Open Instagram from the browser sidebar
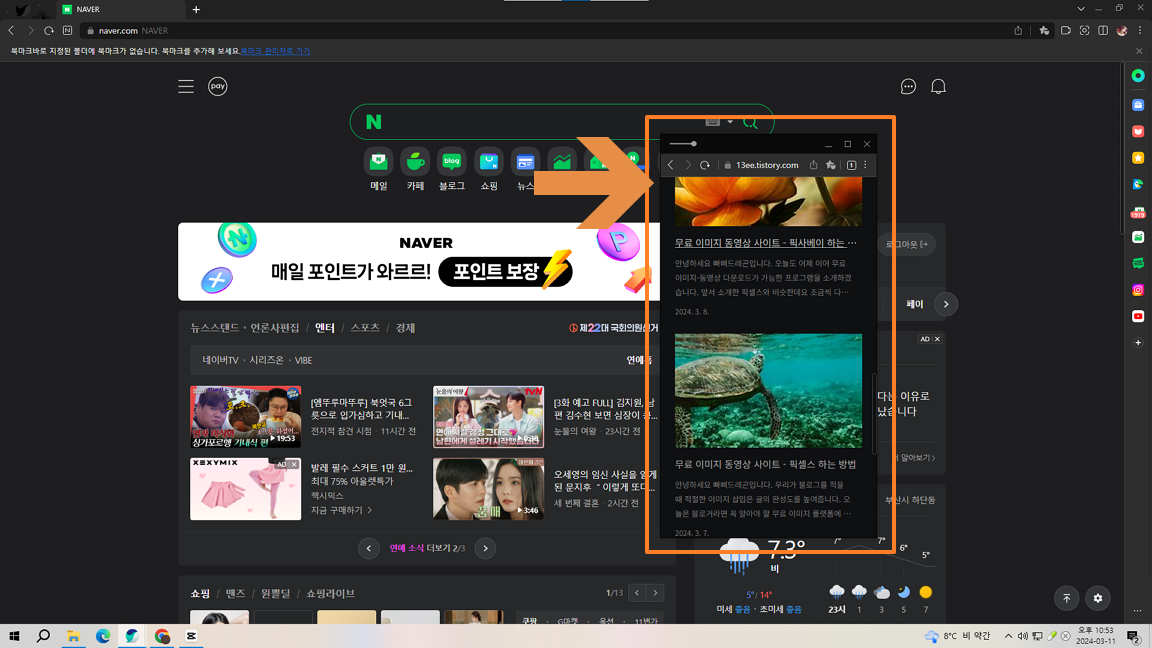The width and height of the screenshot is (1152, 648). (x=1137, y=289)
